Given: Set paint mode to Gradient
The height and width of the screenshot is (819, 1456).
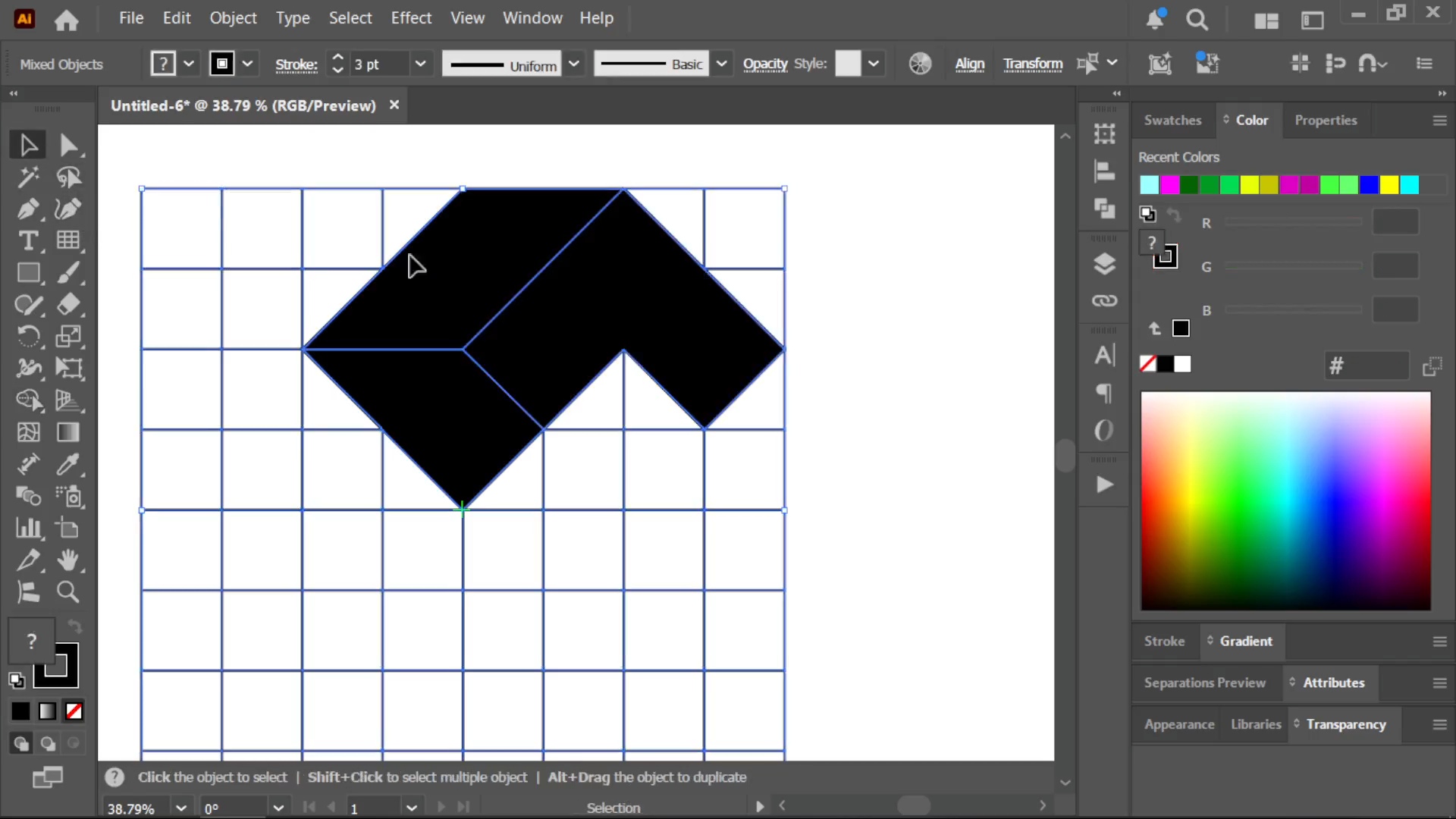Looking at the screenshot, I should pyautogui.click(x=47, y=711).
